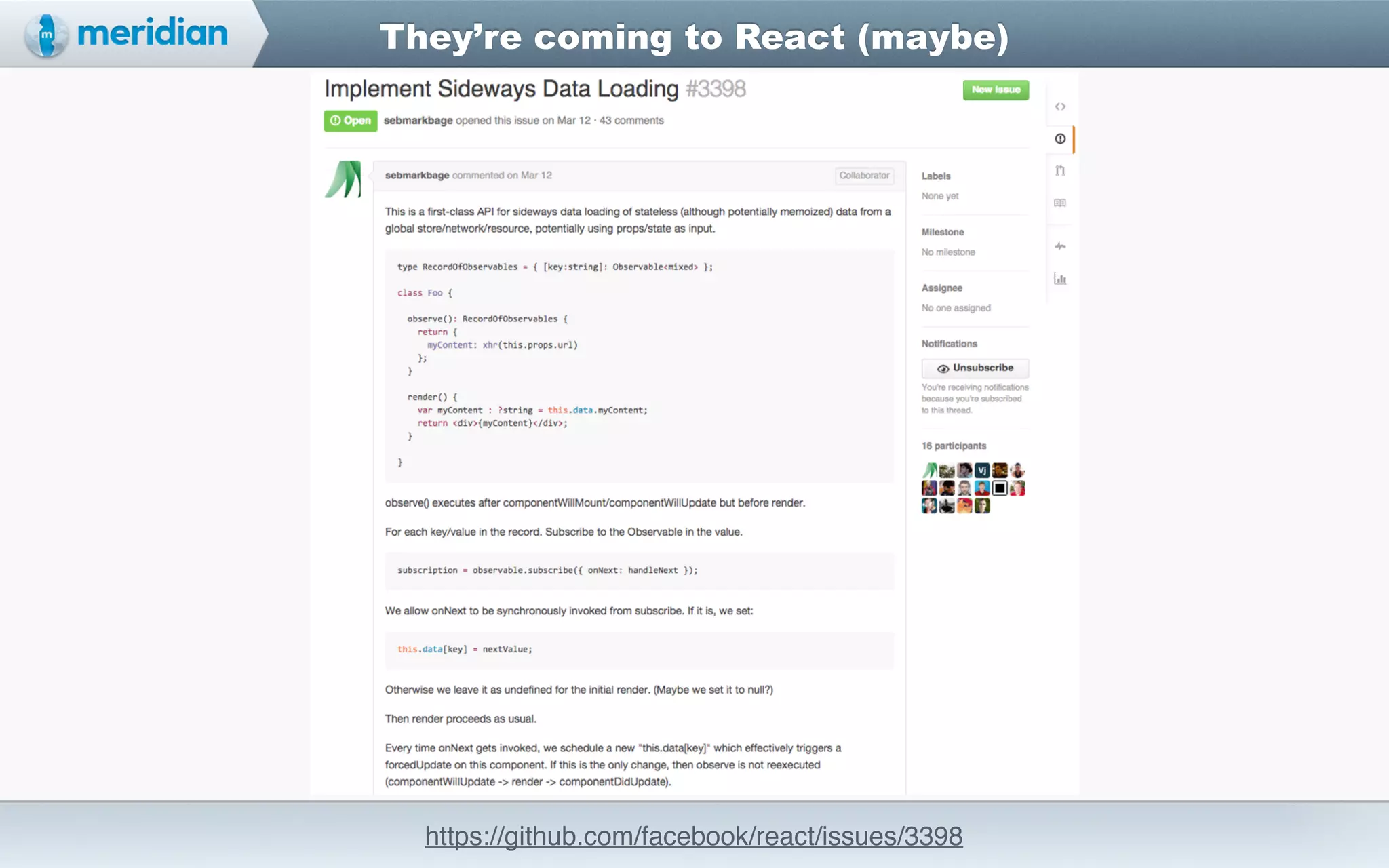Click 'Then render proceeds as usual.' paragraph
1389x868 pixels.
click(461, 719)
